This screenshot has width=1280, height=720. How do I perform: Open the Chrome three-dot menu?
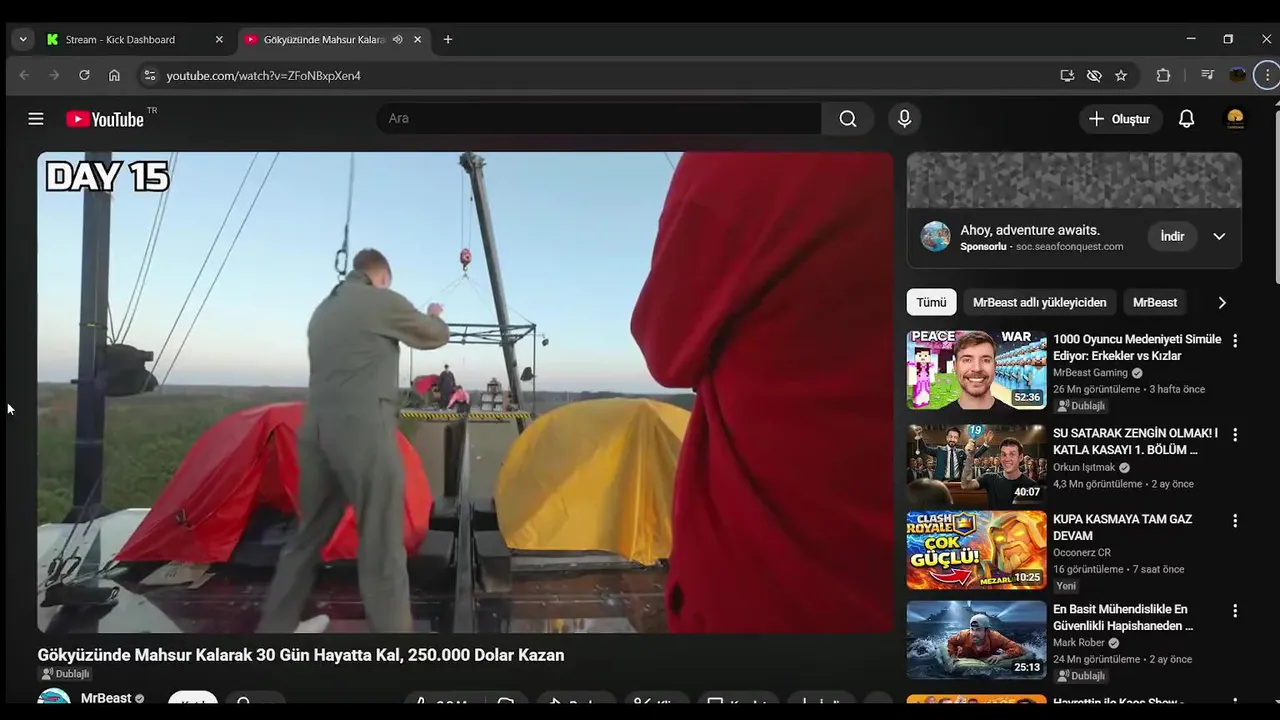[1267, 75]
